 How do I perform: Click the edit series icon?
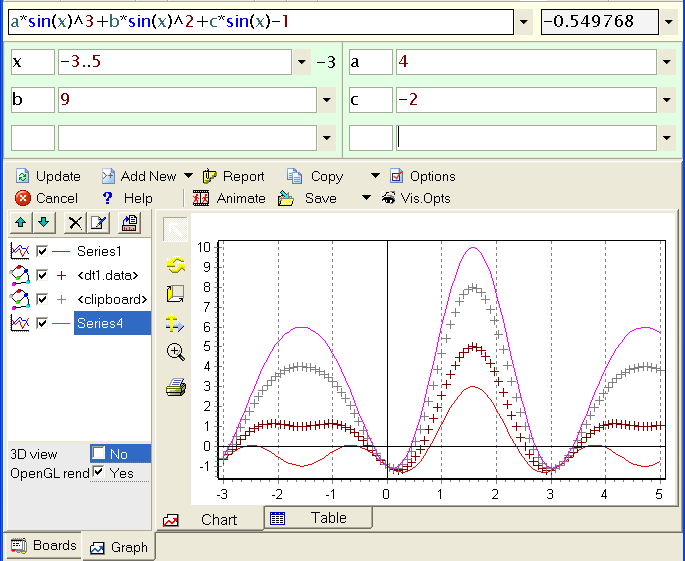pyautogui.click(x=98, y=222)
